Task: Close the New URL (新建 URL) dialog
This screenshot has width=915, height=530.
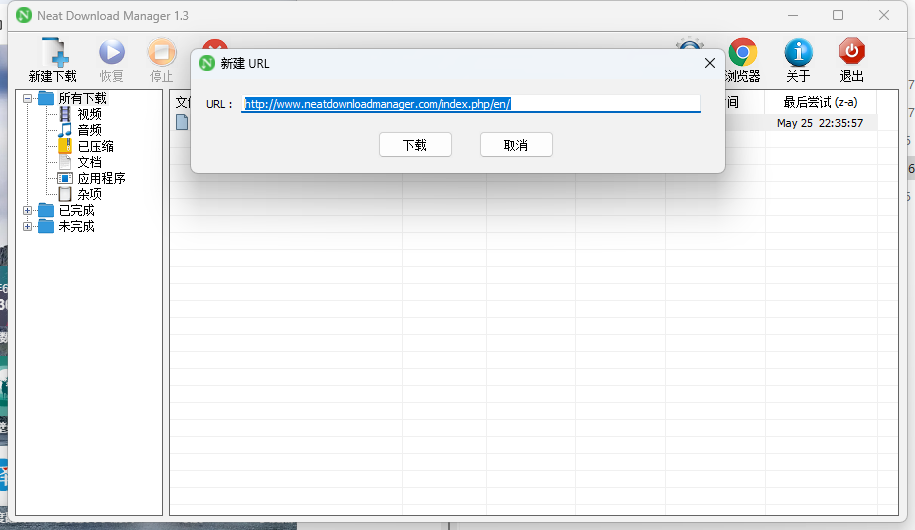Action: [x=710, y=63]
